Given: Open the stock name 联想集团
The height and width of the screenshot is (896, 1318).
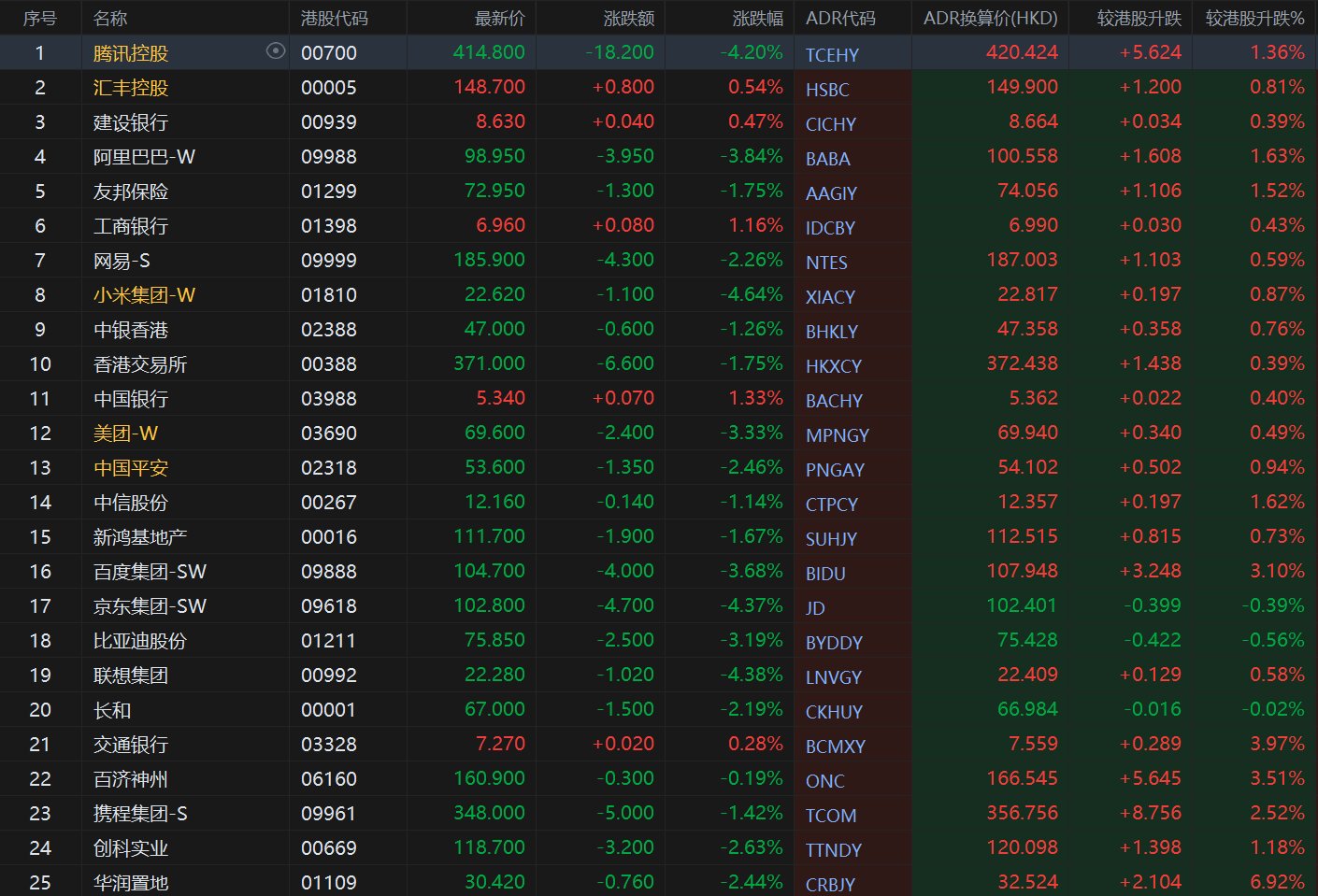Looking at the screenshot, I should [131, 676].
